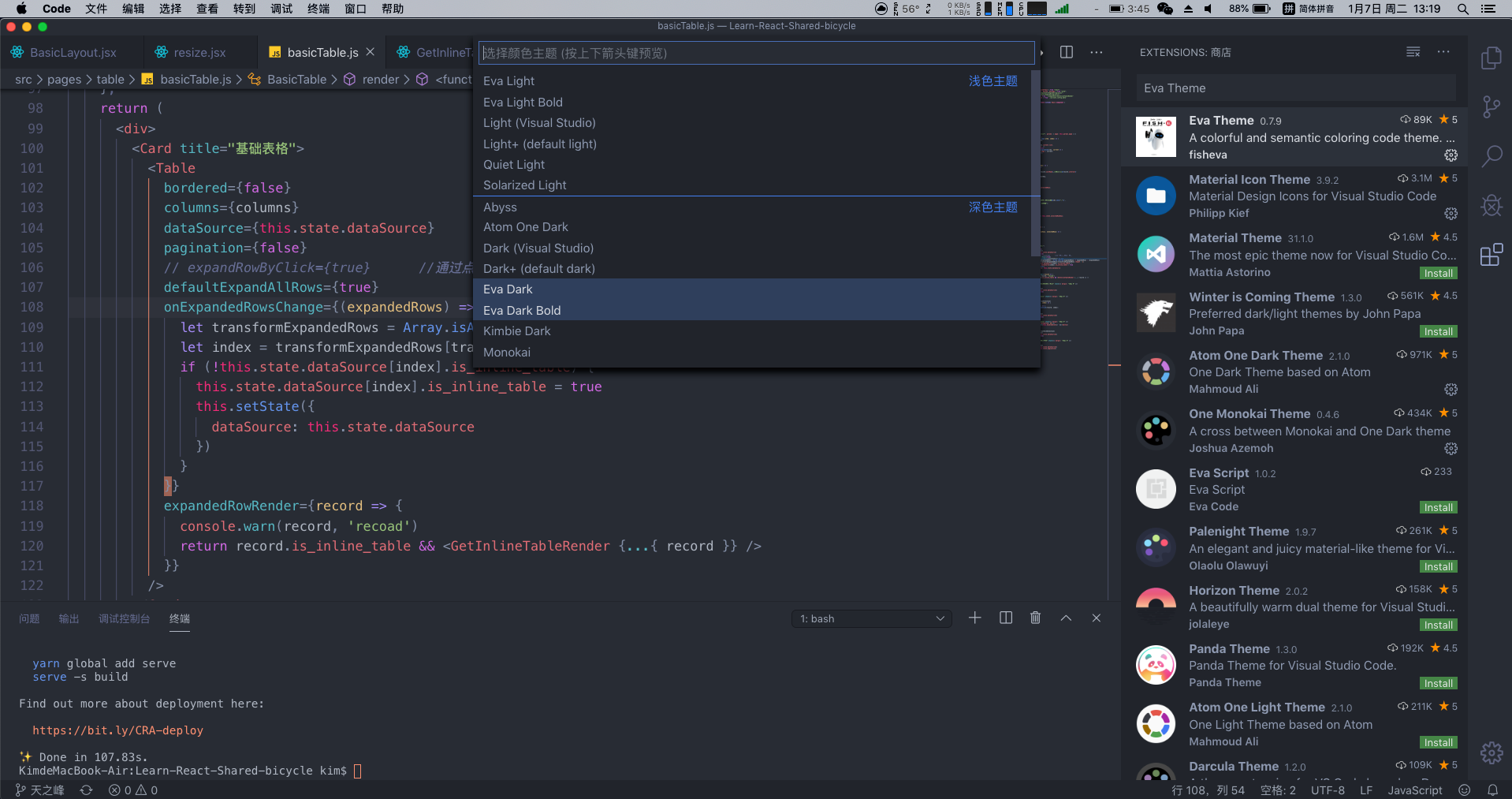Viewport: 1512px width, 799px height.
Task: Open the bit.ly/CRA-deploy link in terminal
Action: coord(117,730)
